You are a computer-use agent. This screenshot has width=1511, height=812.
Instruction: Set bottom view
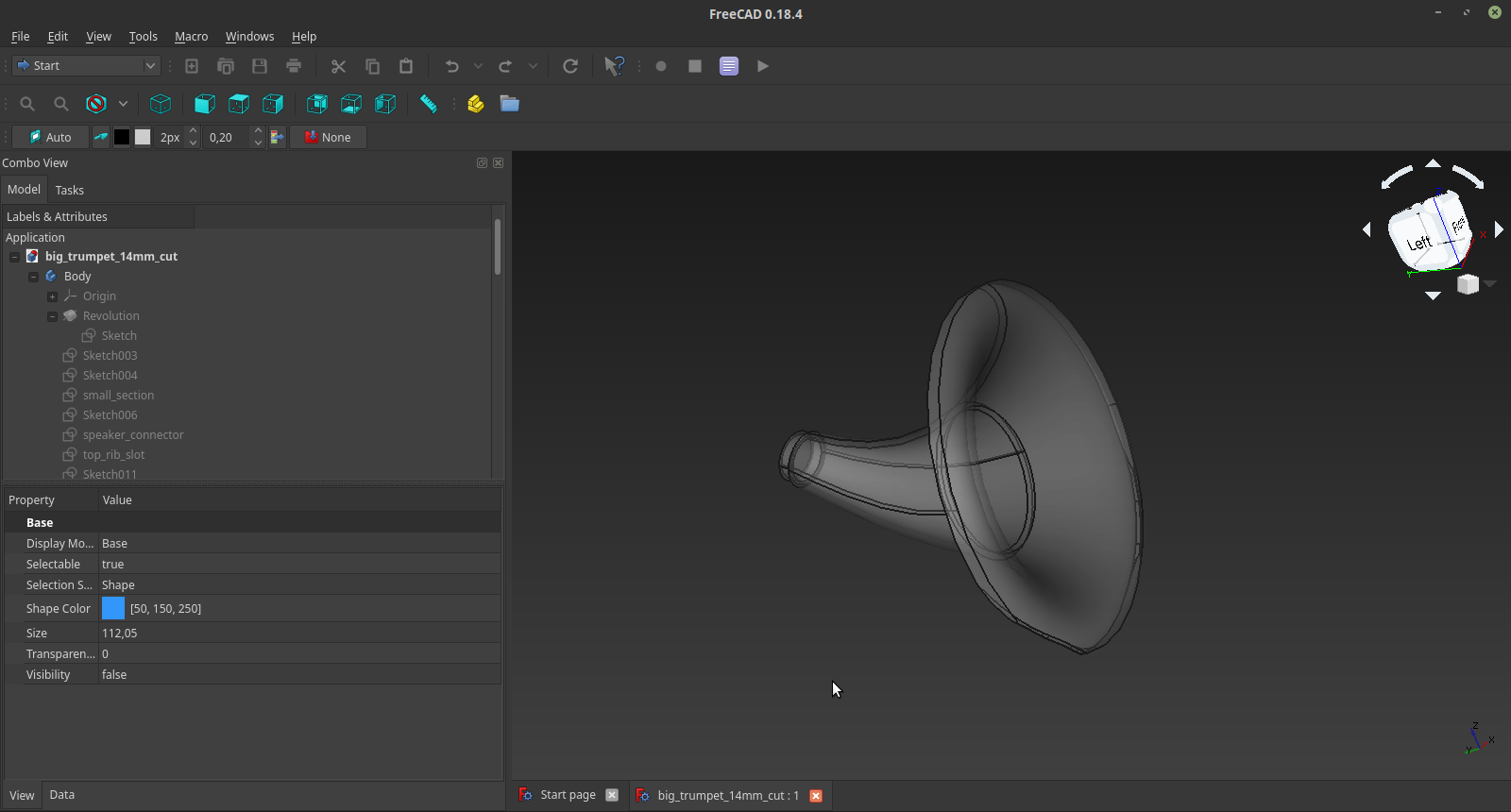tap(351, 104)
